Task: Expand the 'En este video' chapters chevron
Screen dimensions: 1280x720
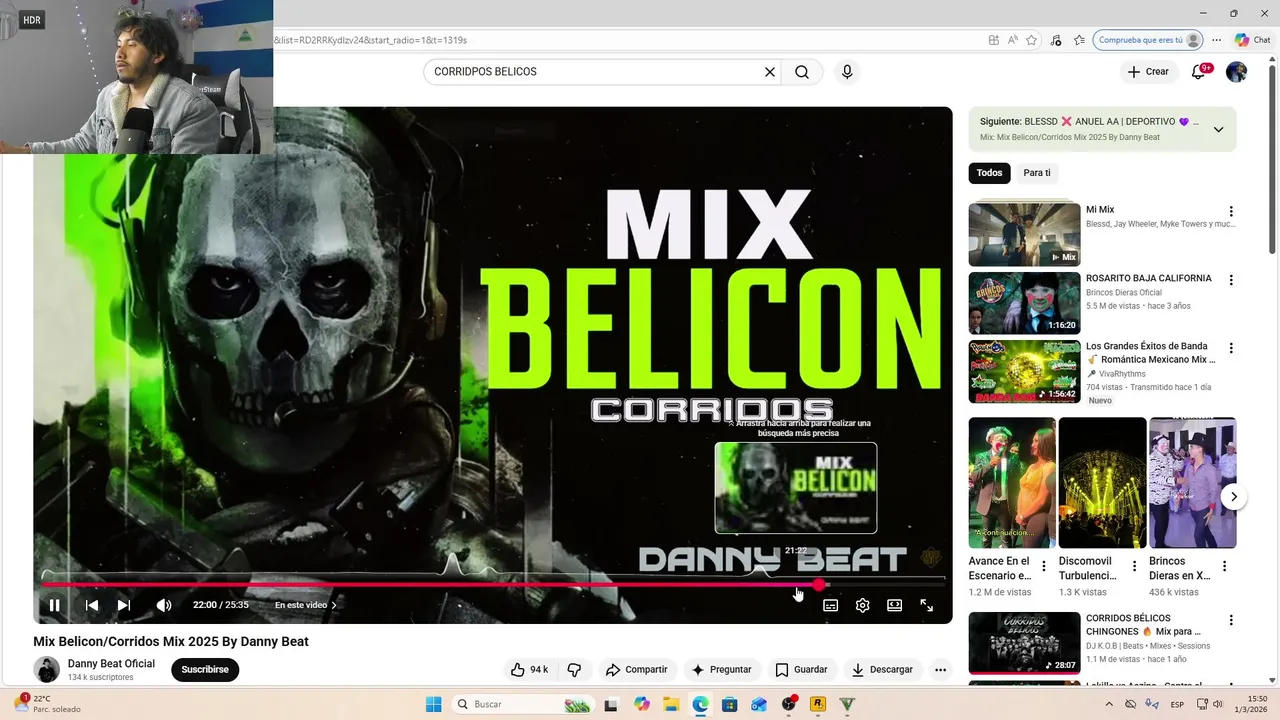Action: click(334, 605)
